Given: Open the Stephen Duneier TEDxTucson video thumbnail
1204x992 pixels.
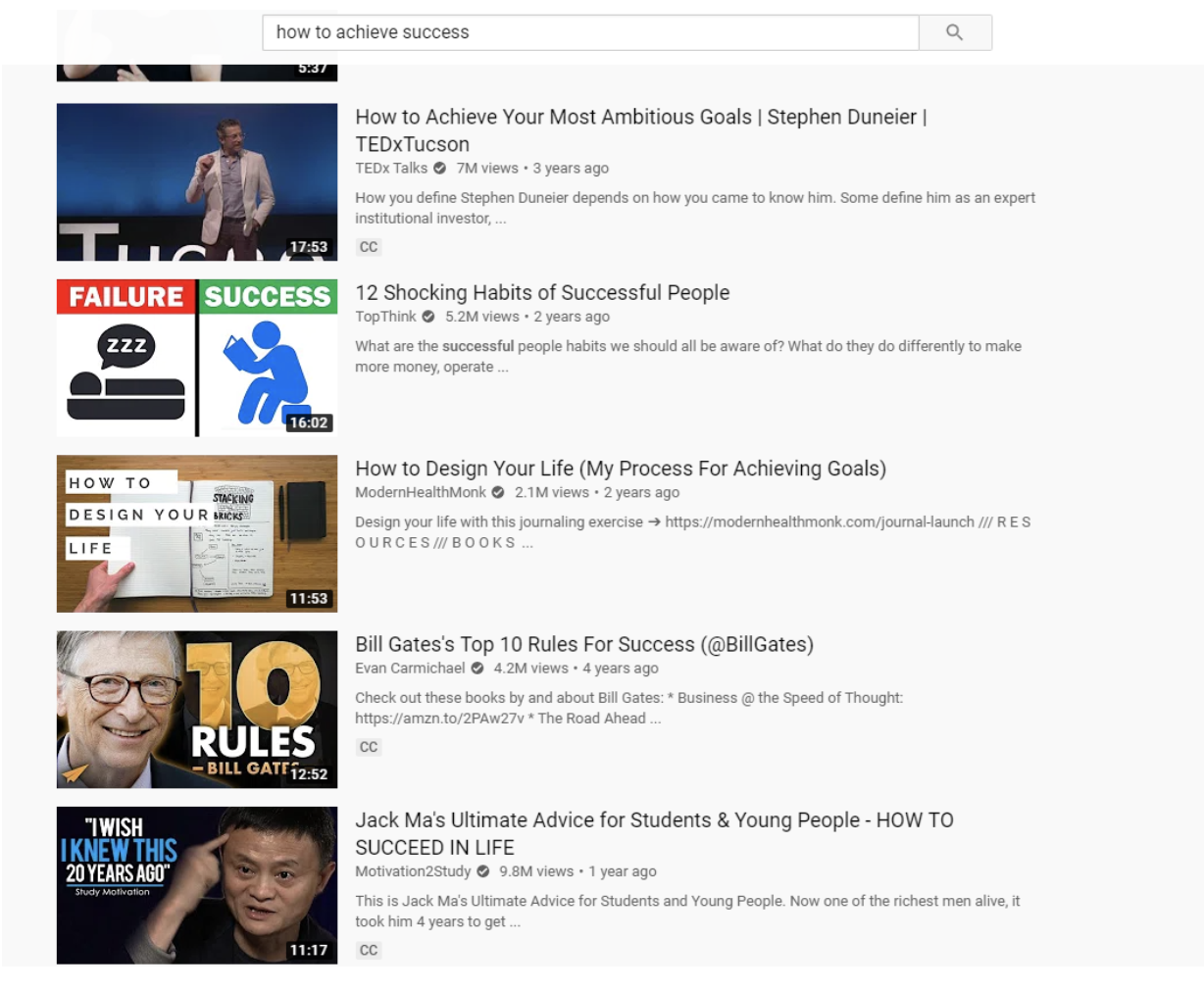Looking at the screenshot, I should 197,182.
